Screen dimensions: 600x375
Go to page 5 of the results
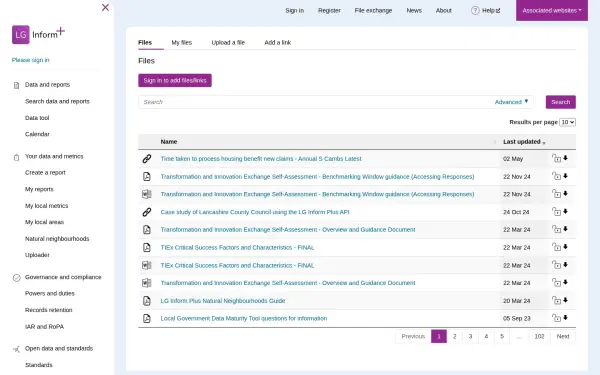coord(502,336)
